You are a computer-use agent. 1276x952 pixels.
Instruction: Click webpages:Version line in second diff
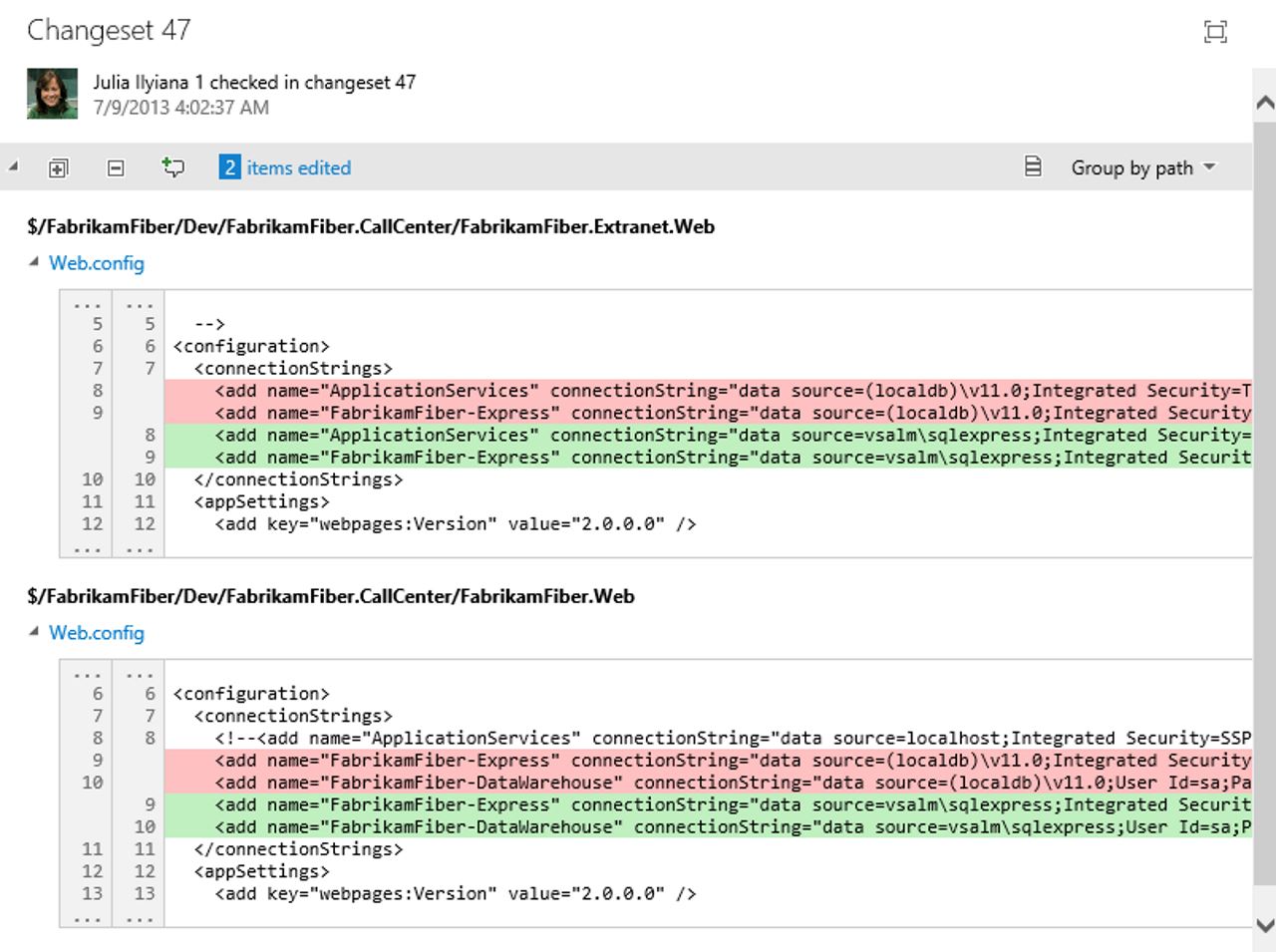456,893
